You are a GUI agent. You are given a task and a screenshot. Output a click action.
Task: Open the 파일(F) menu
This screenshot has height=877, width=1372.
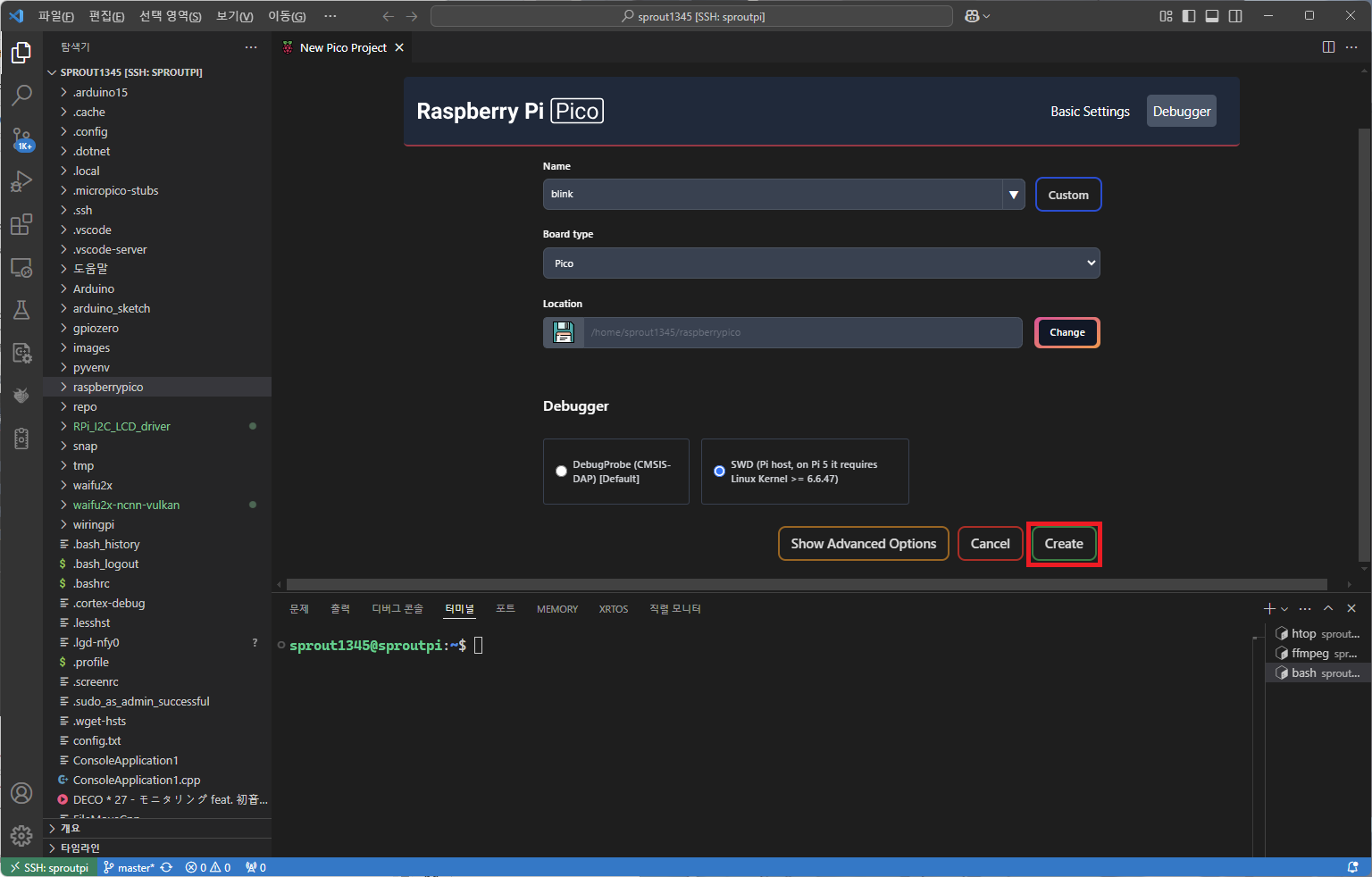56,16
